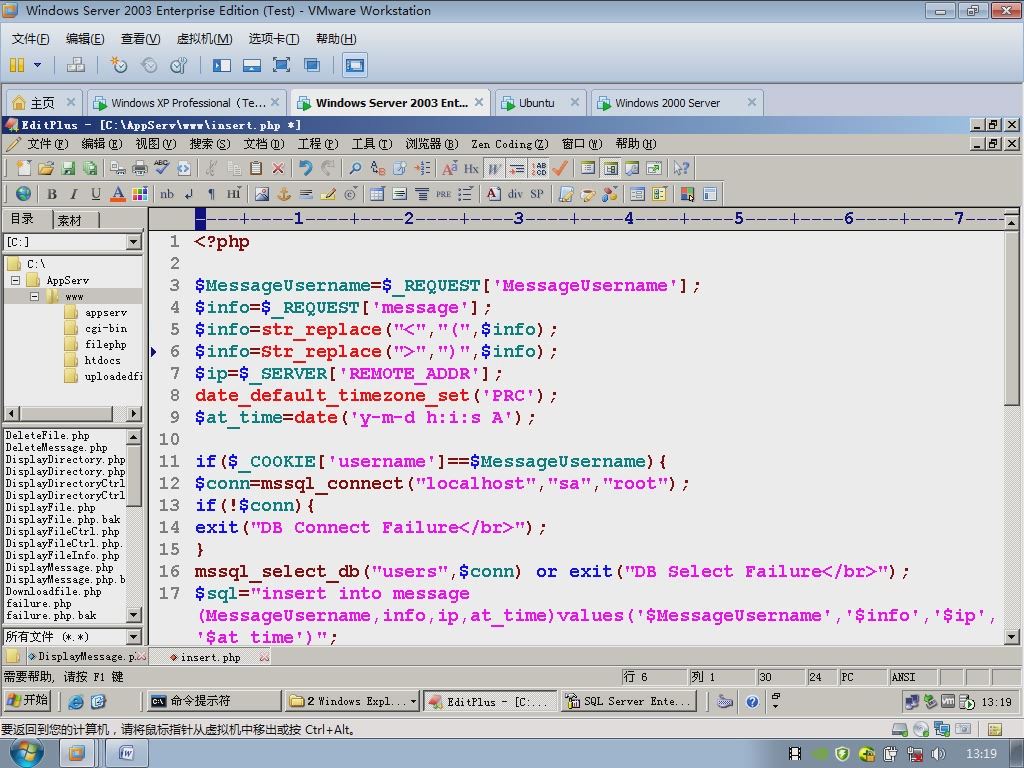The height and width of the screenshot is (768, 1024).
Task: Open EditPlus 搜索(S) menu
Action: pos(210,144)
